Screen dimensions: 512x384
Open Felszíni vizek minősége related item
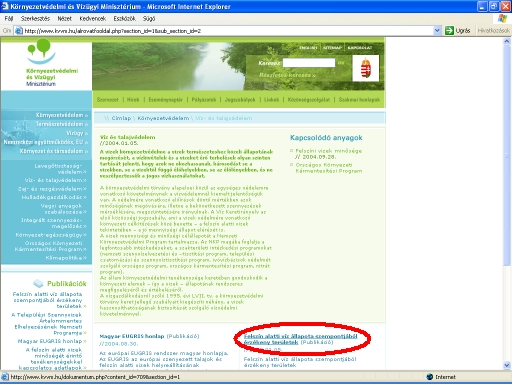[x=328, y=151]
